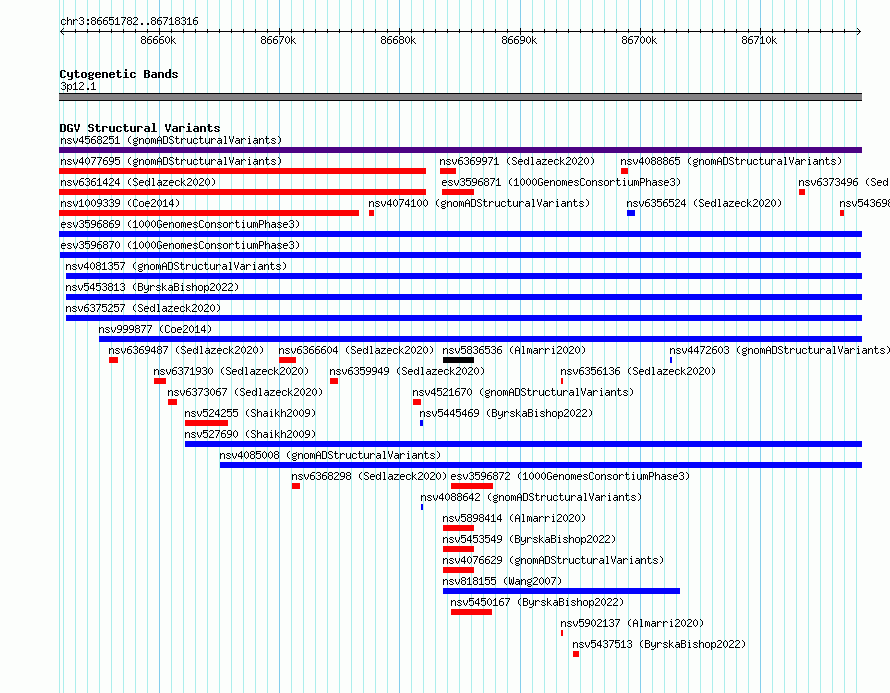Viewport: 890px width, 693px height.
Task: Open nsv6359949 Sedlazeck2020 label
Action: pos(407,371)
